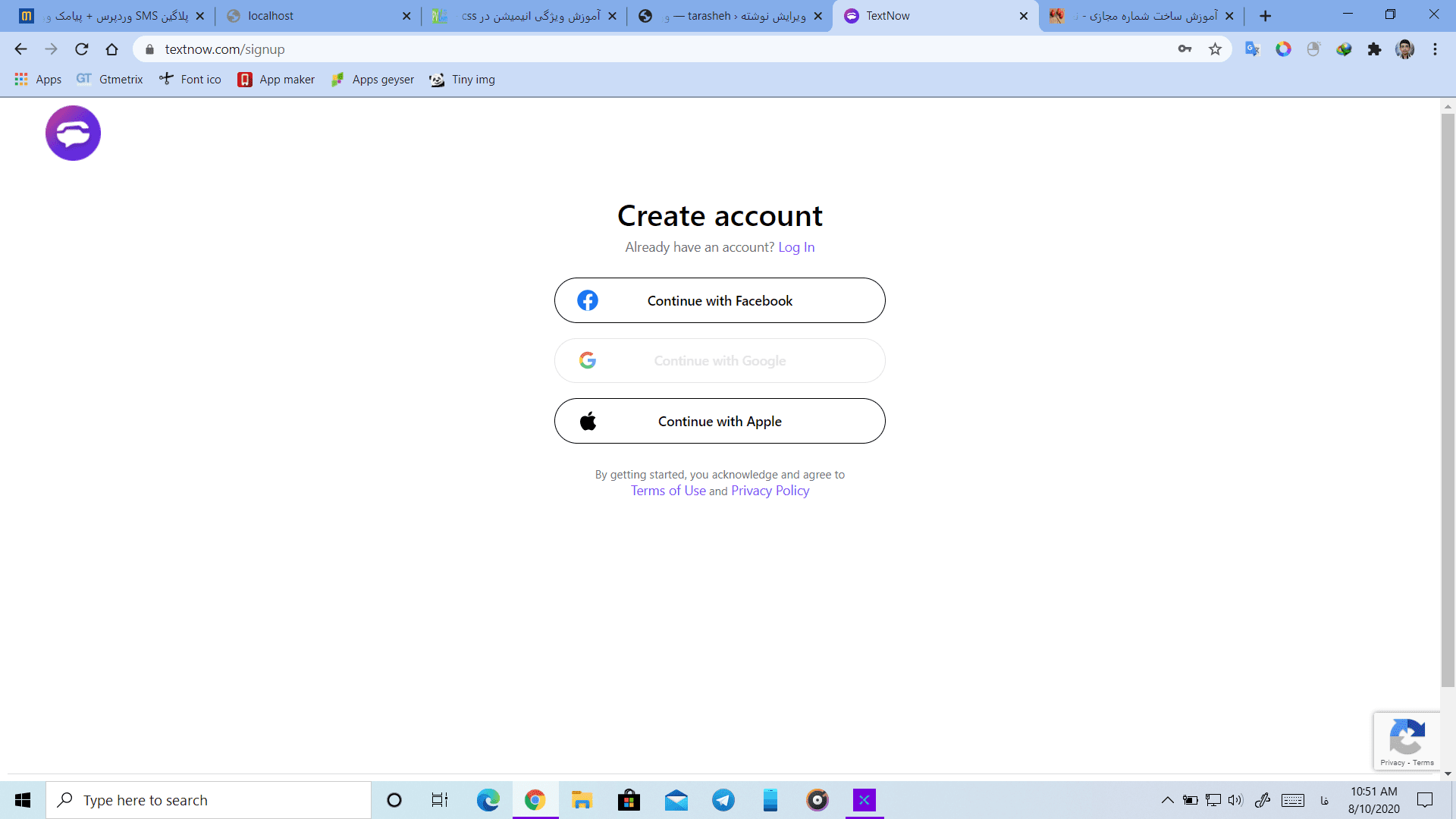Open the Gtmetrix bookmark

coord(110,79)
